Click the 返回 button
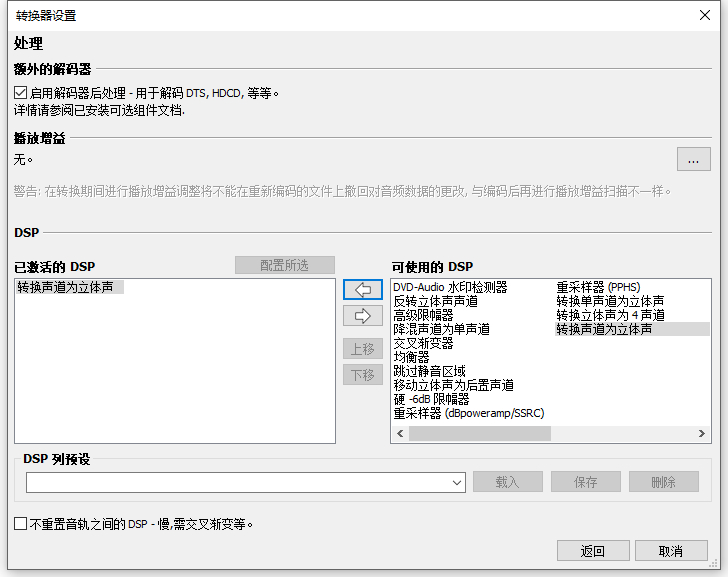 coord(593,551)
